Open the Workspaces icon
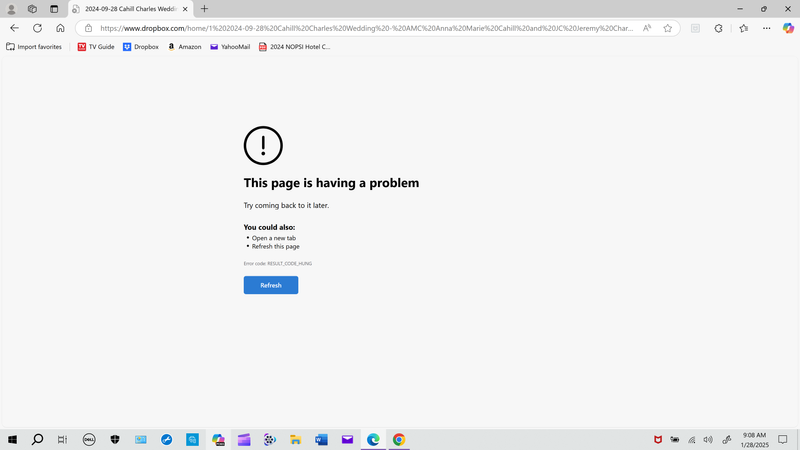 tap(32, 9)
